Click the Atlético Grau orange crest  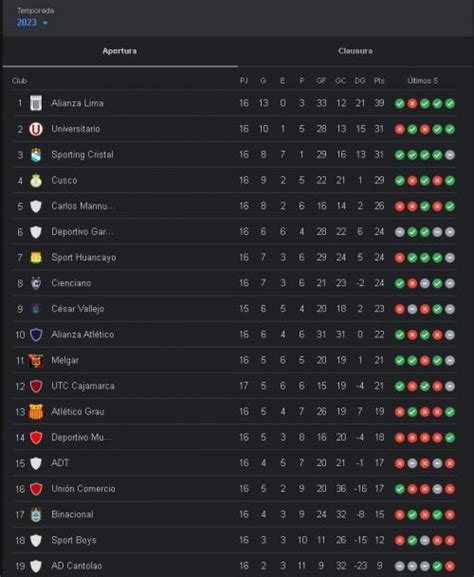click(36, 412)
